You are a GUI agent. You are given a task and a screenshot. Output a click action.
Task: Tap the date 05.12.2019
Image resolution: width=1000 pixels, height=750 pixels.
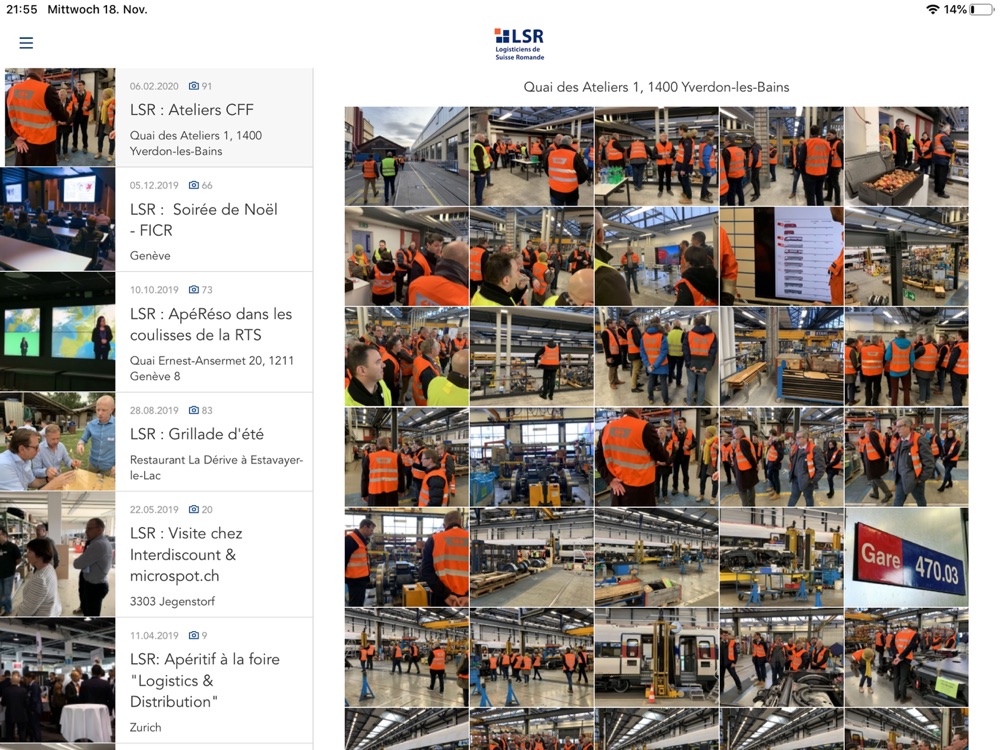(154, 186)
